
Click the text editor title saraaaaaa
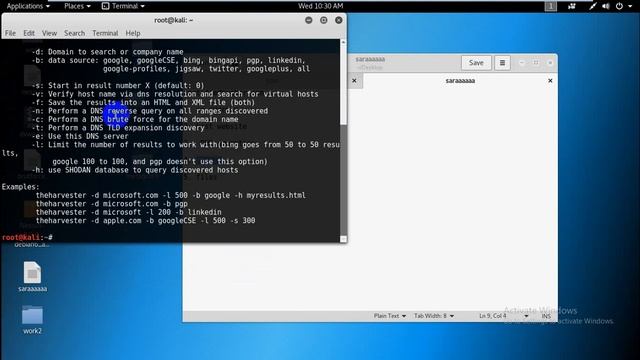click(x=370, y=59)
